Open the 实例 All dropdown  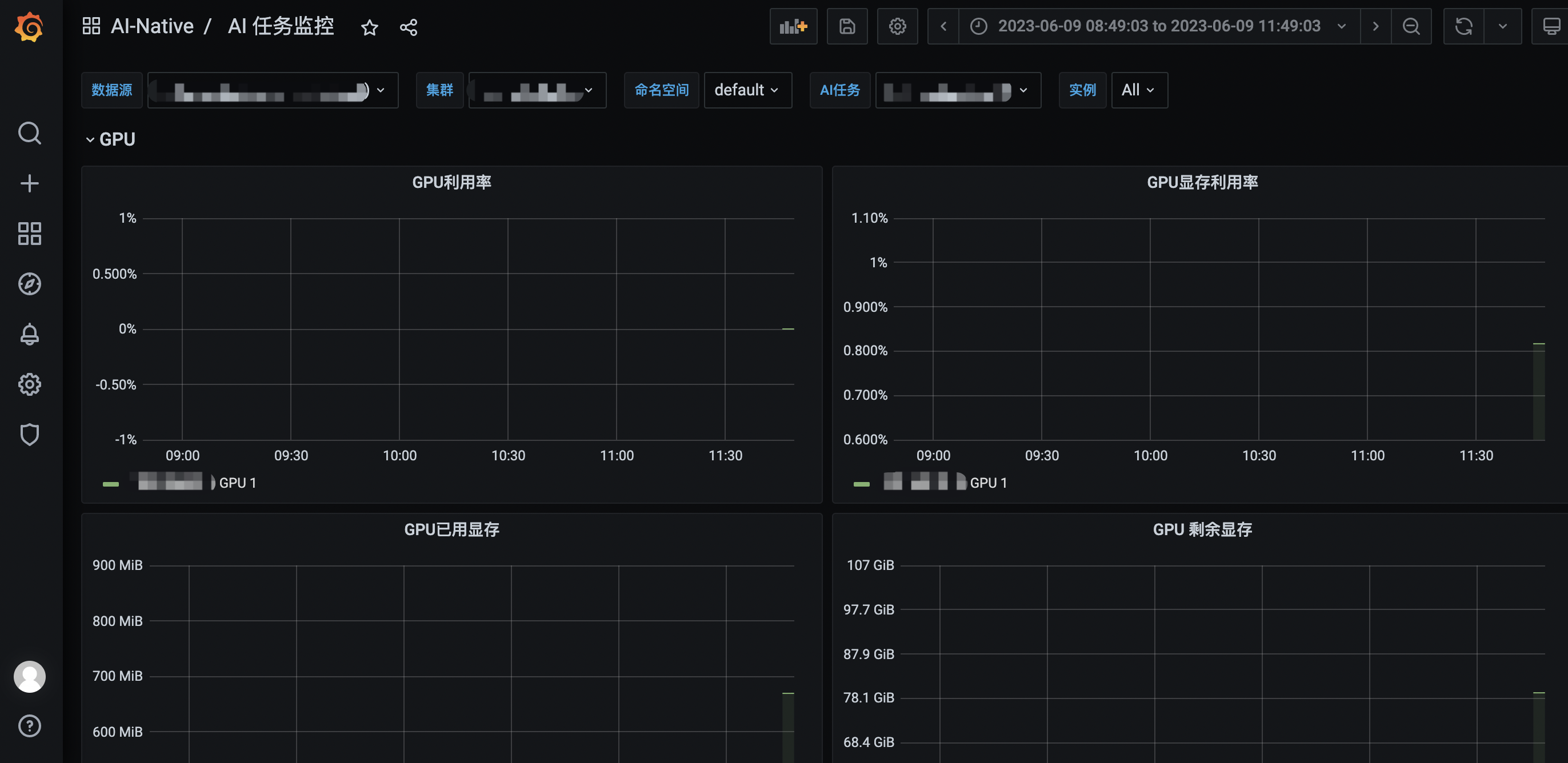(1139, 90)
